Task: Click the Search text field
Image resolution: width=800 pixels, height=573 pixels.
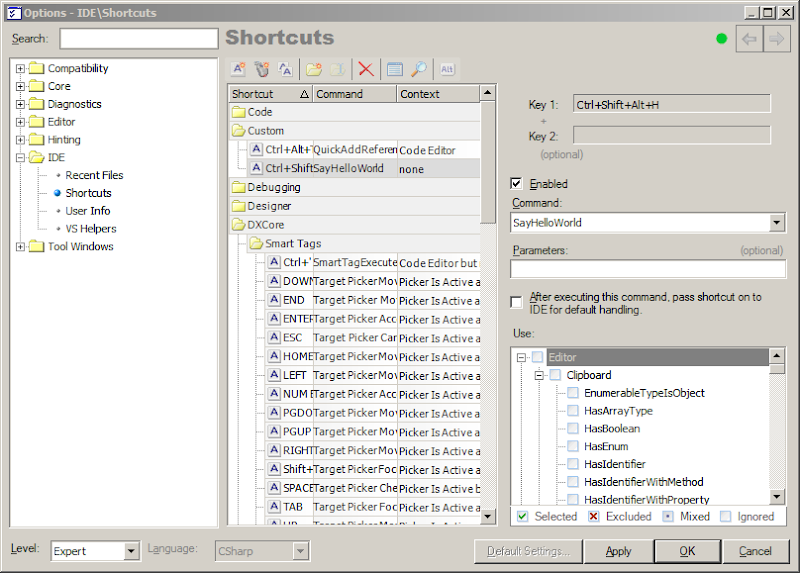Action: click(x=139, y=39)
